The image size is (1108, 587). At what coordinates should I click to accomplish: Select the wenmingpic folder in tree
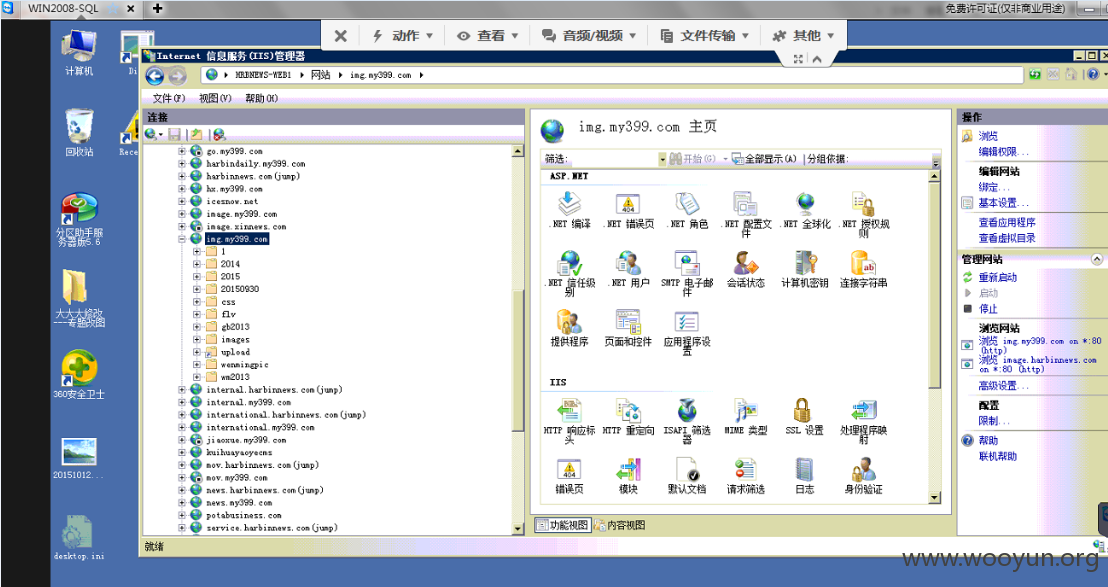point(244,364)
